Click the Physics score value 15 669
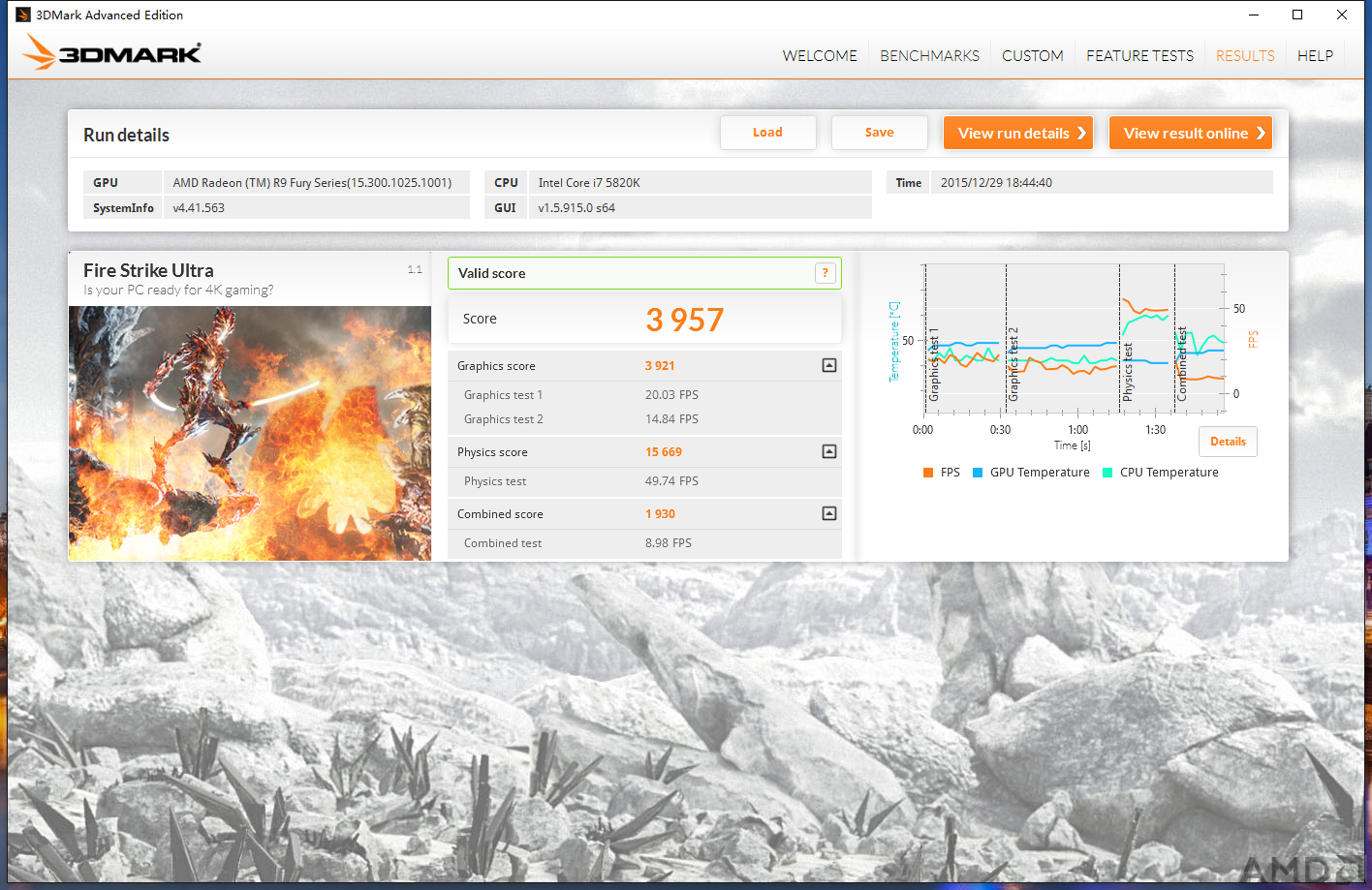 (x=664, y=451)
